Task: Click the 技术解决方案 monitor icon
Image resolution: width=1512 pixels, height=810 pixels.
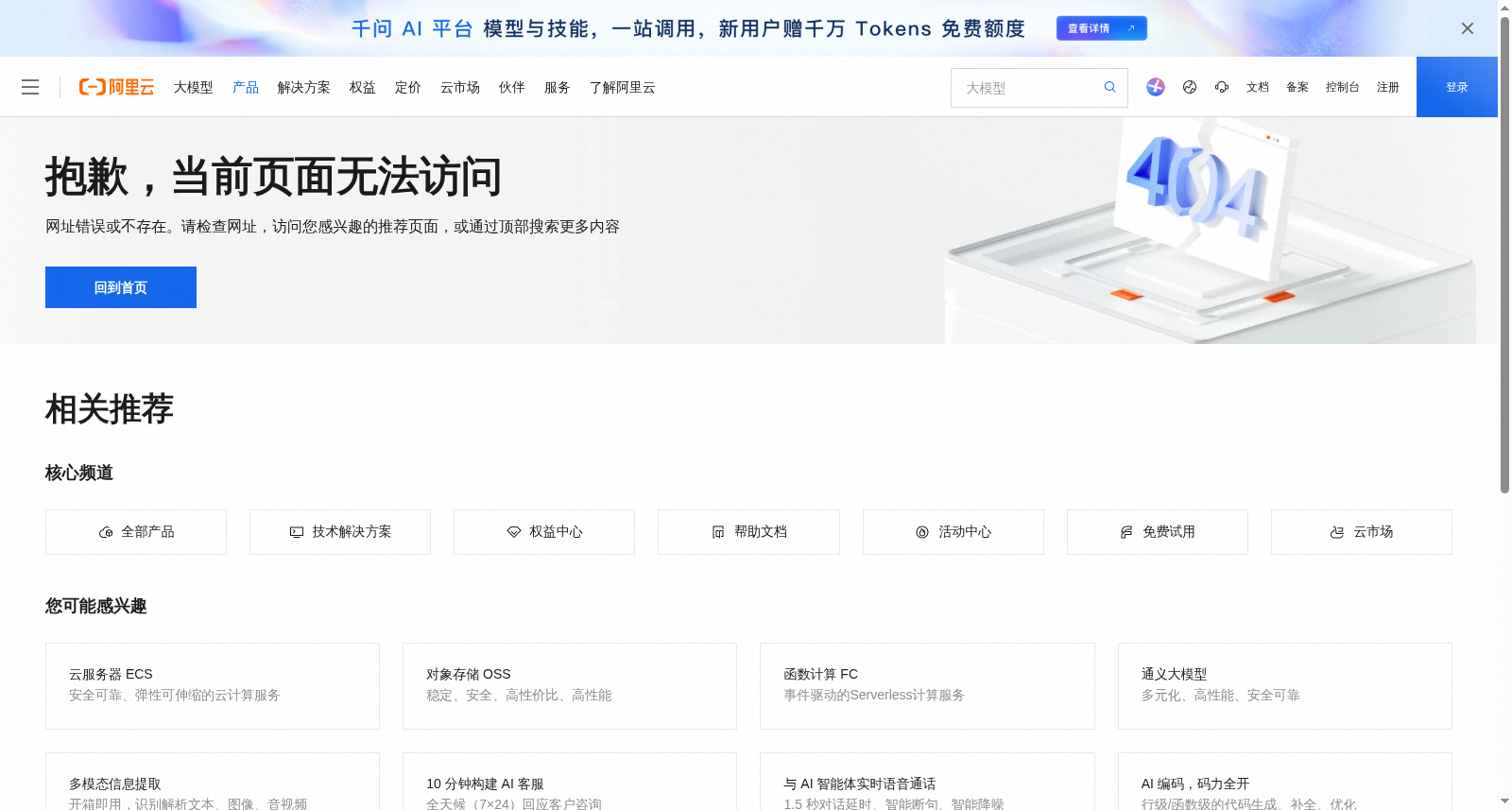Action: tap(297, 532)
